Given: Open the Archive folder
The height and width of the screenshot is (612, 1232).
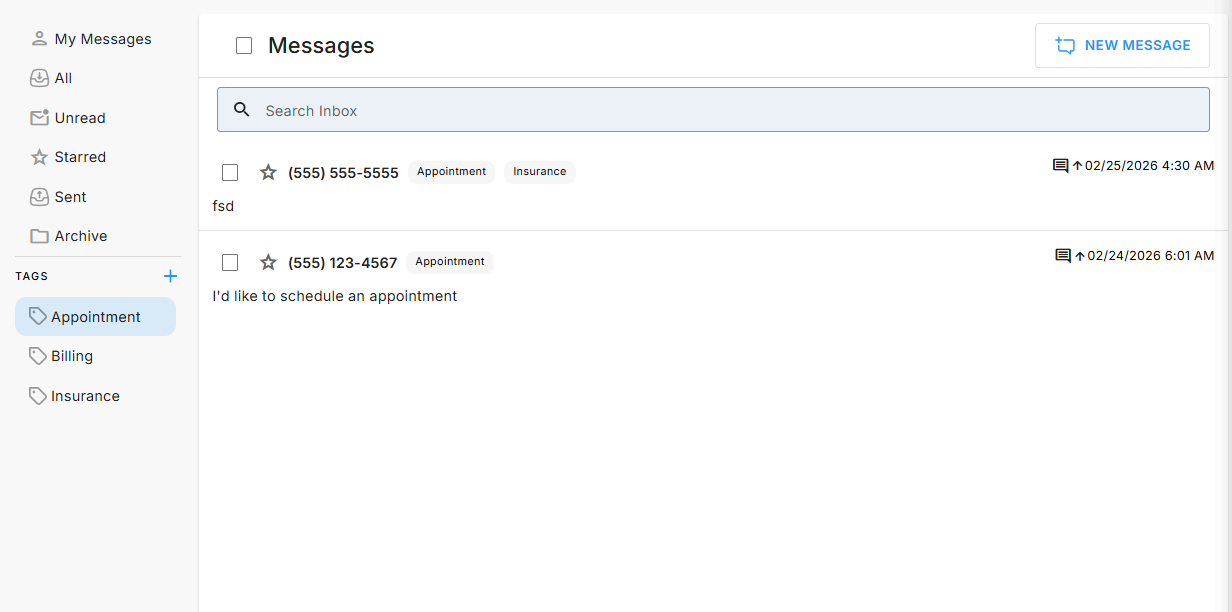Looking at the screenshot, I should (80, 236).
